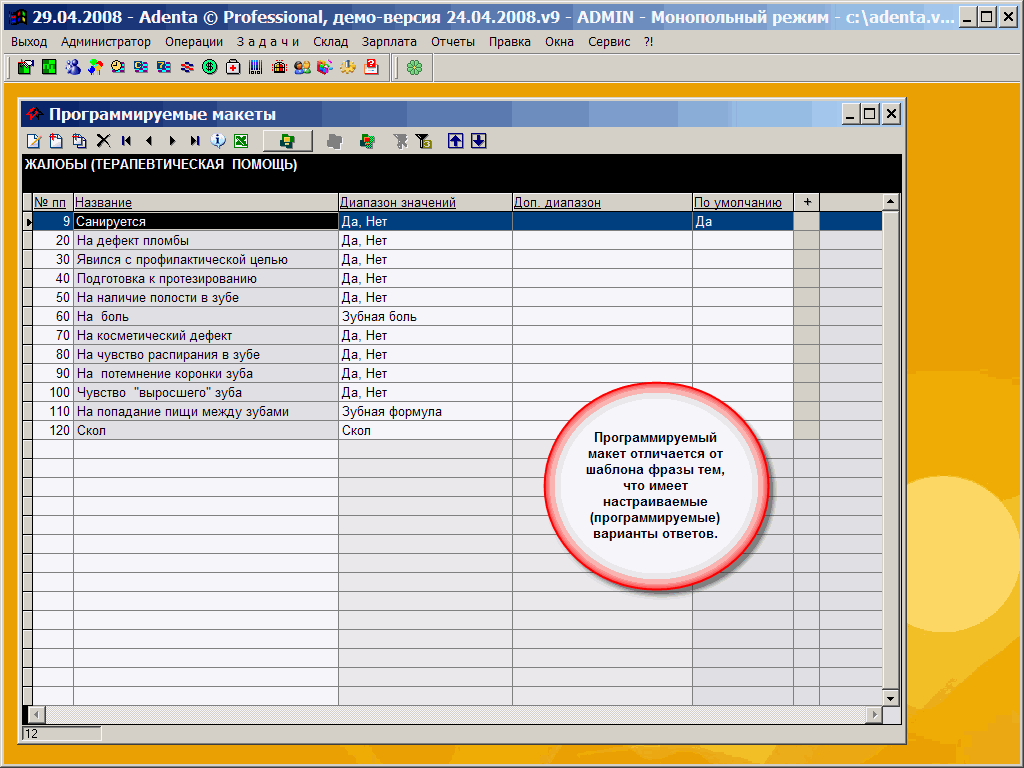Open the Отчеты menu

(453, 41)
